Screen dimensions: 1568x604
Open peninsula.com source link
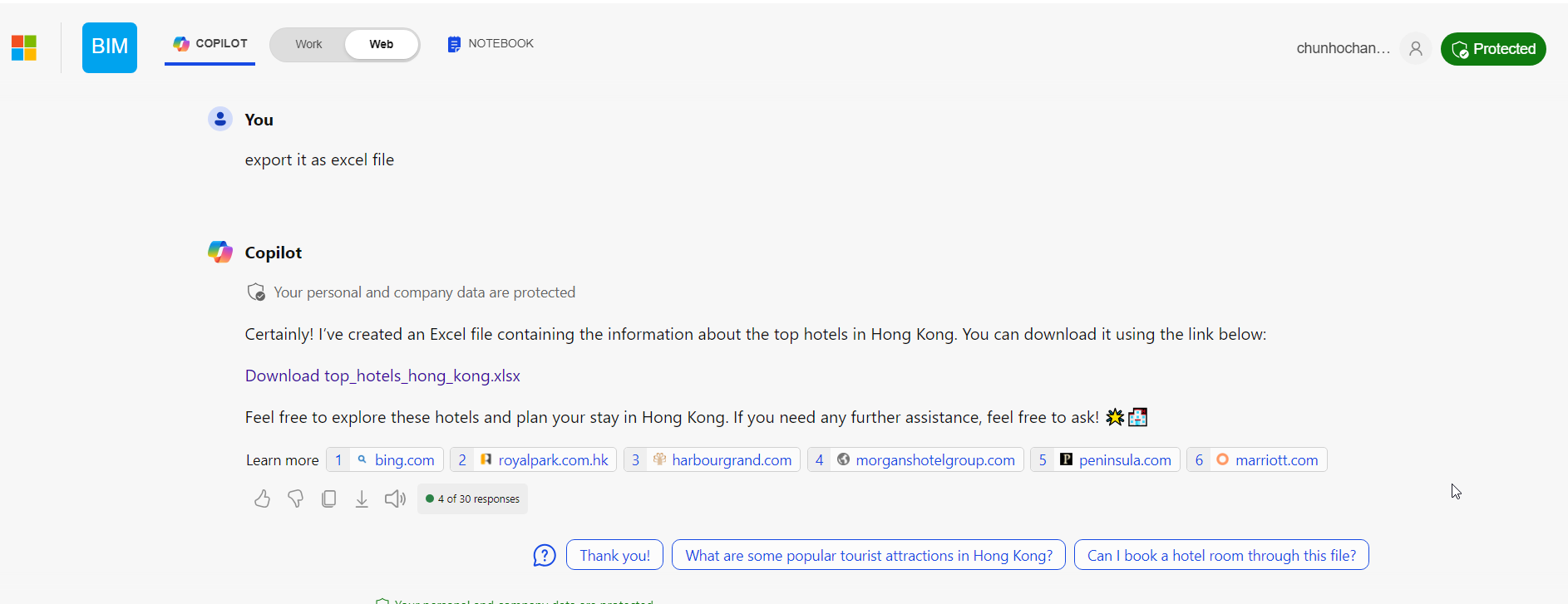pyautogui.click(x=1105, y=459)
